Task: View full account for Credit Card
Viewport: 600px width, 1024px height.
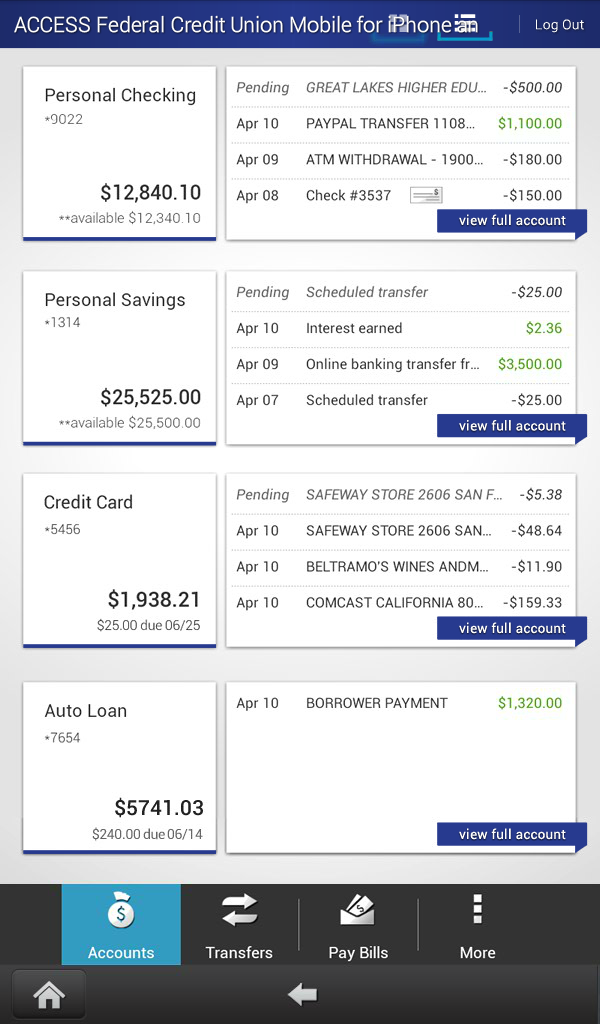Action: click(511, 628)
